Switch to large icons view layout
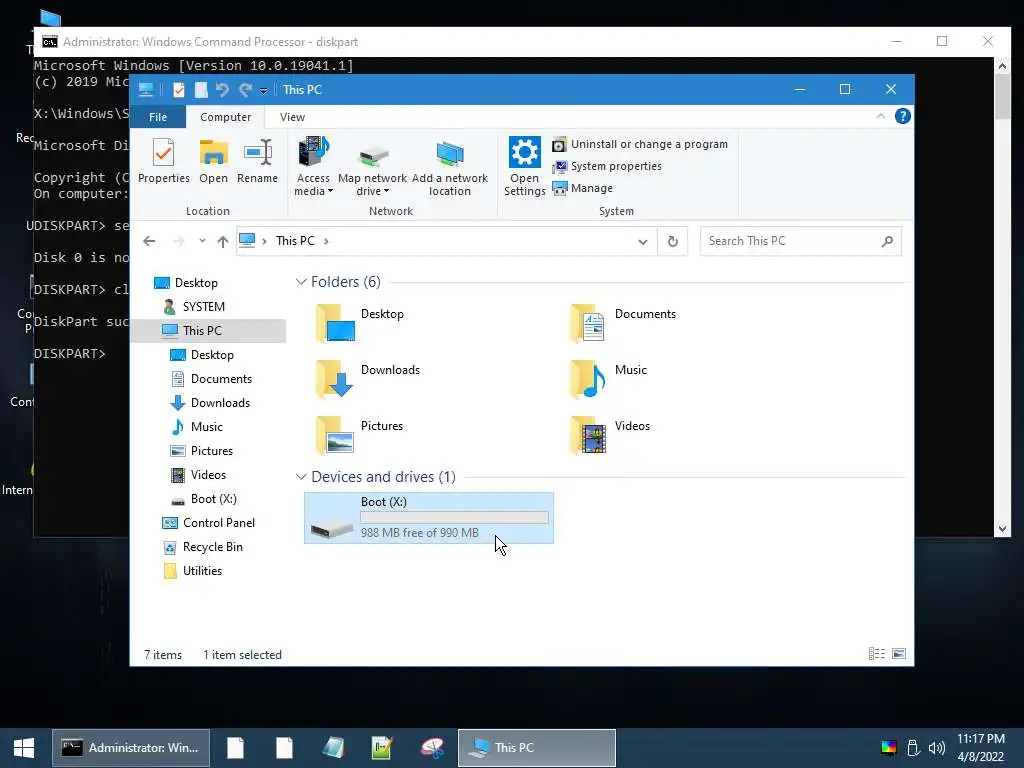This screenshot has width=1024, height=768. 899,654
